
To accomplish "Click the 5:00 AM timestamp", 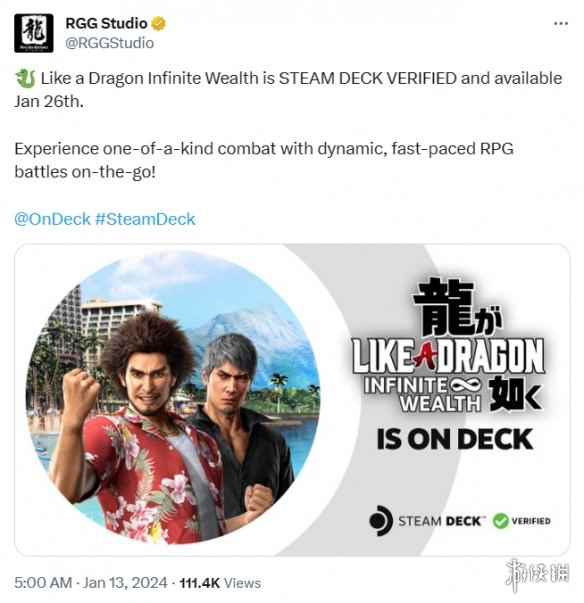I will [43, 583].
